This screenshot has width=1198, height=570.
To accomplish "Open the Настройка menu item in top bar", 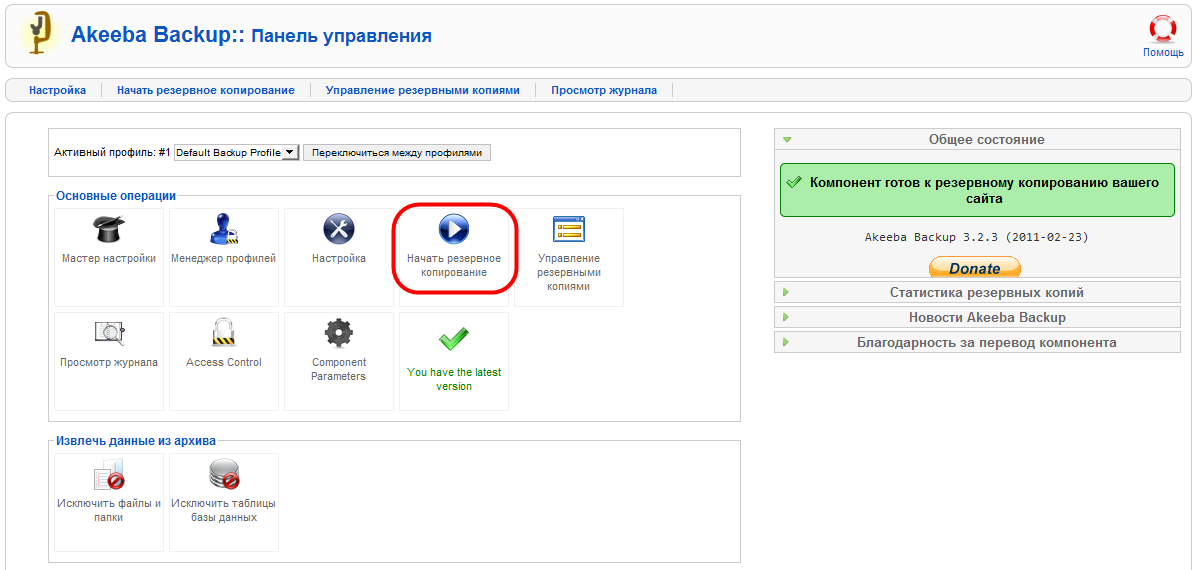I will [x=57, y=90].
